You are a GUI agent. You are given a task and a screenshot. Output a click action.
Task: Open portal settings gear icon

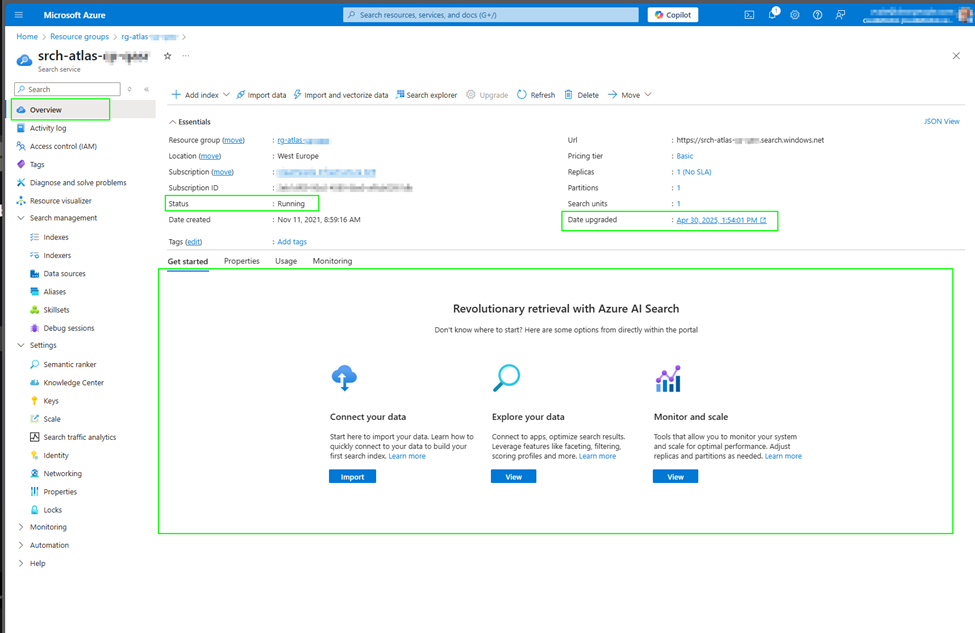pyautogui.click(x=795, y=15)
